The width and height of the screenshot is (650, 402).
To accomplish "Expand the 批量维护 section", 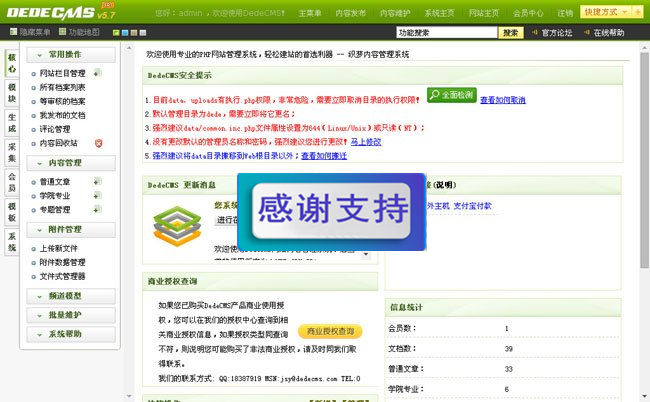I will coord(71,315).
